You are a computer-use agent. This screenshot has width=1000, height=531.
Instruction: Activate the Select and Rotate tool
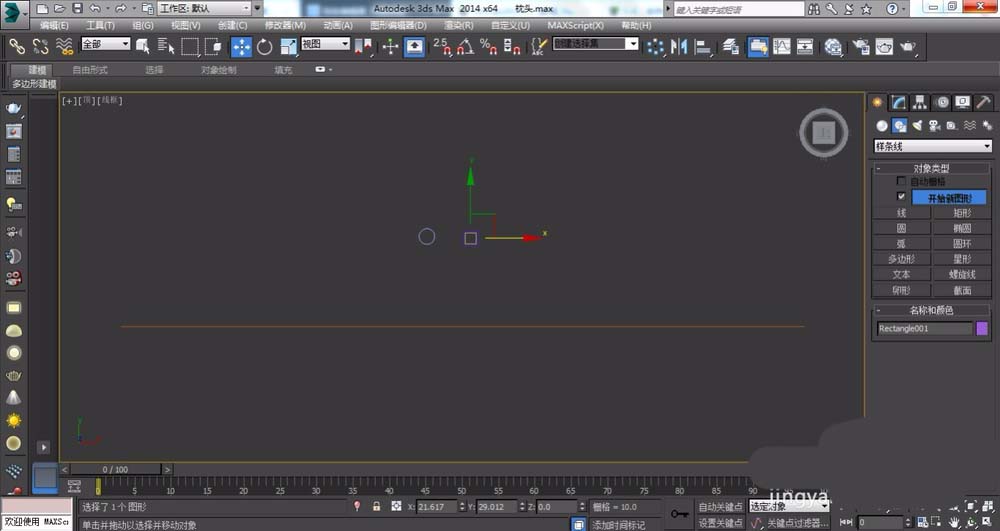pos(265,47)
